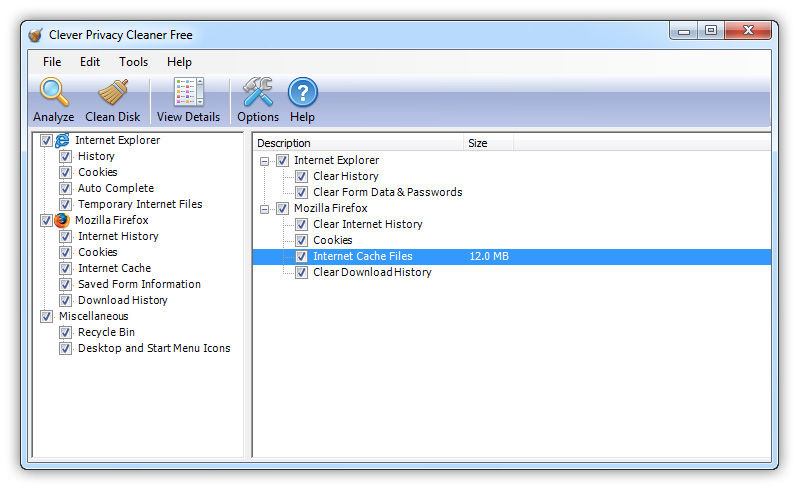
Task: Minimize the Clever Privacy Cleaner window
Action: (684, 31)
